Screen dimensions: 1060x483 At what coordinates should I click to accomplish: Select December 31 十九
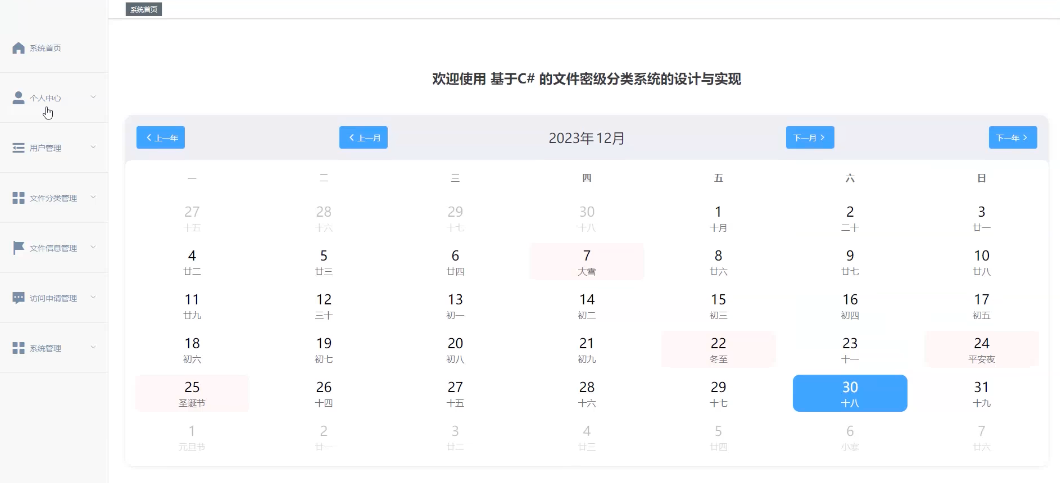point(982,393)
